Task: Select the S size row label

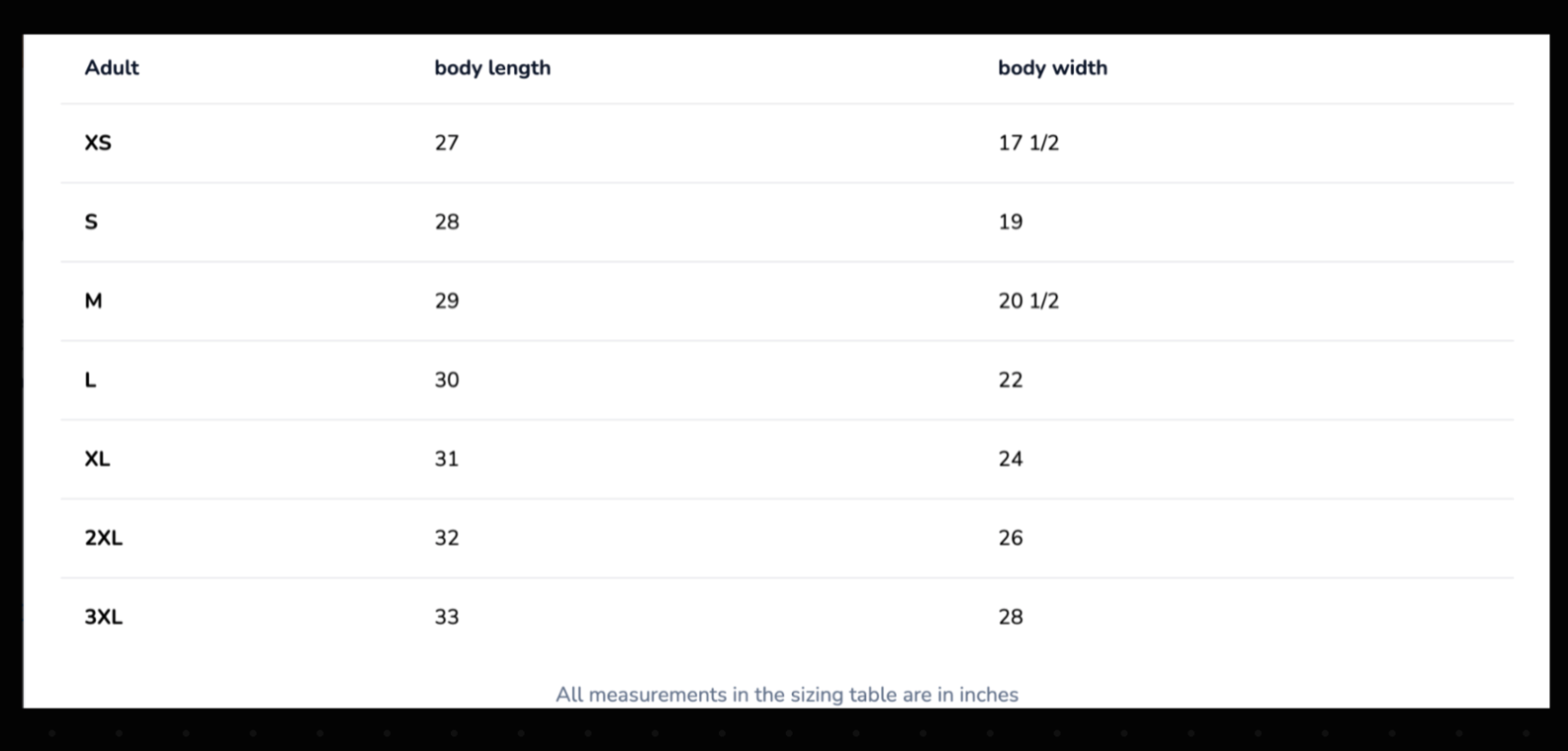Action: [x=91, y=222]
